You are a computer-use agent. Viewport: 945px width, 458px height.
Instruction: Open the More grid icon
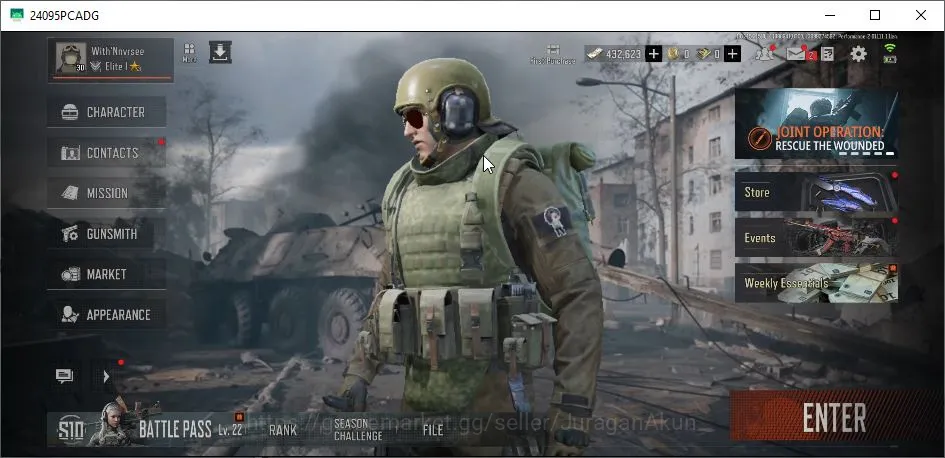189,52
